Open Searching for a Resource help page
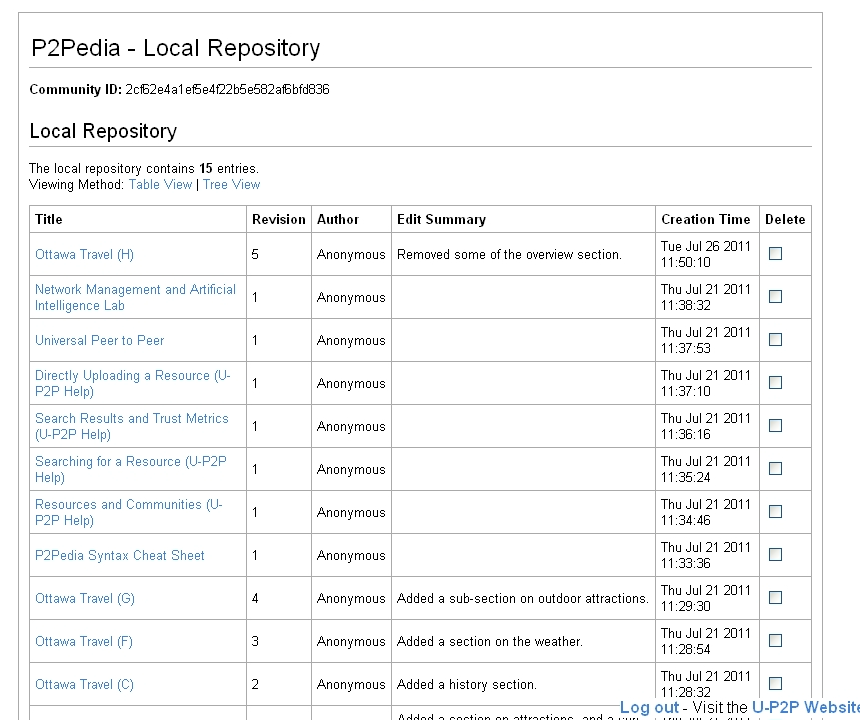 [130, 462]
